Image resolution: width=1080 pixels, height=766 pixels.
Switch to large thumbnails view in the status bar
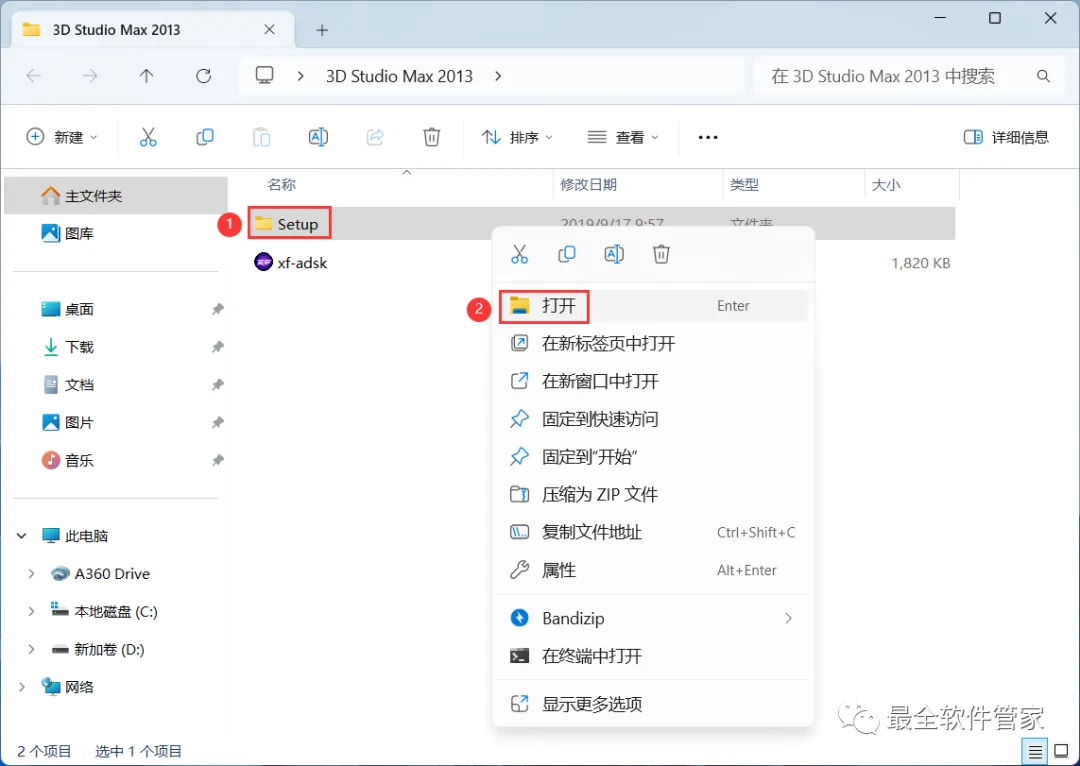[x=1061, y=752]
